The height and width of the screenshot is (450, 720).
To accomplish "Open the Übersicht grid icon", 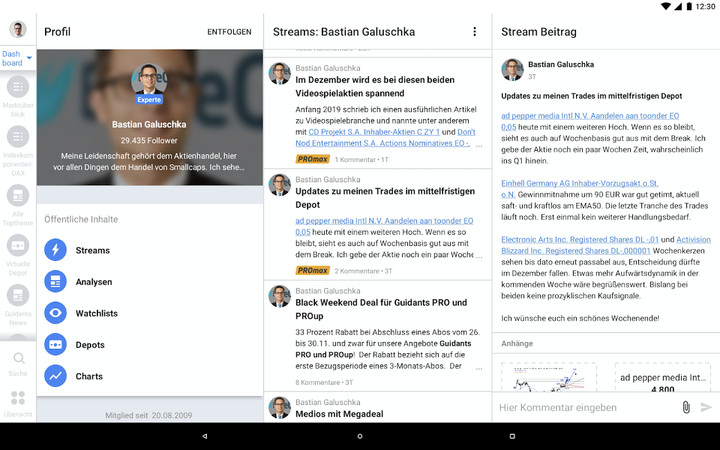I will tap(18, 398).
